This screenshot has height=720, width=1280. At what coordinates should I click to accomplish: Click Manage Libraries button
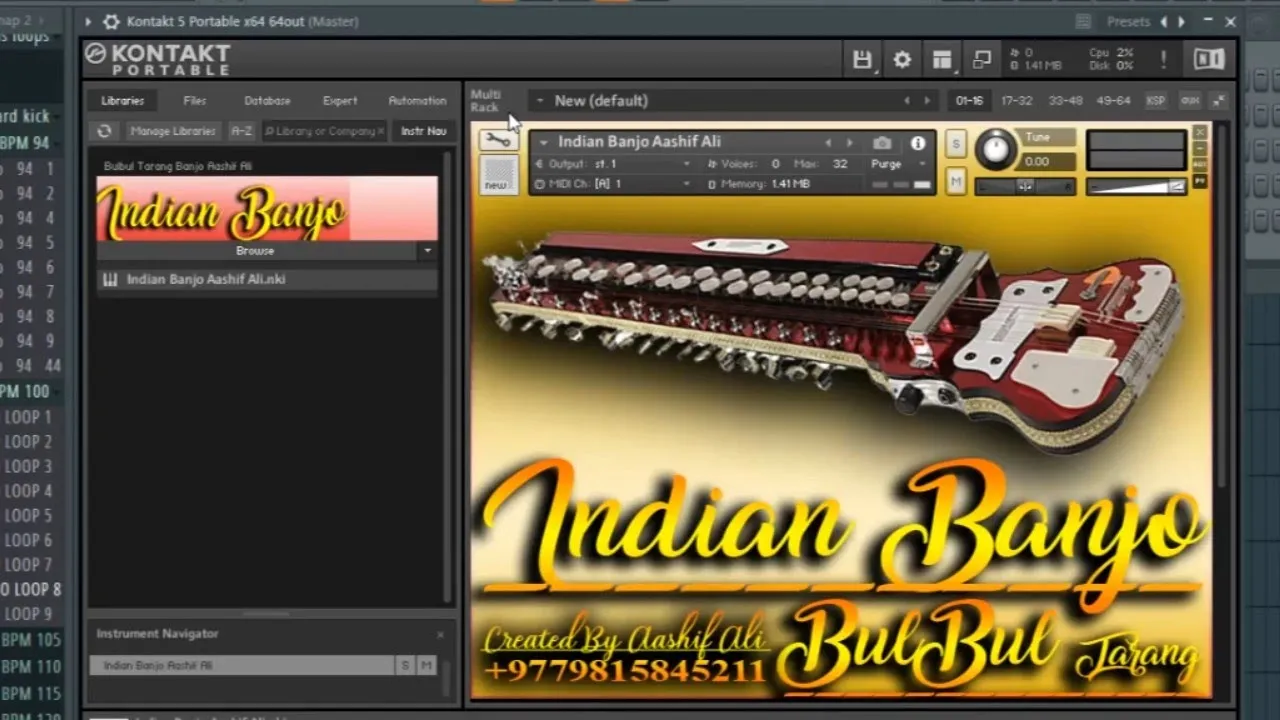172,131
